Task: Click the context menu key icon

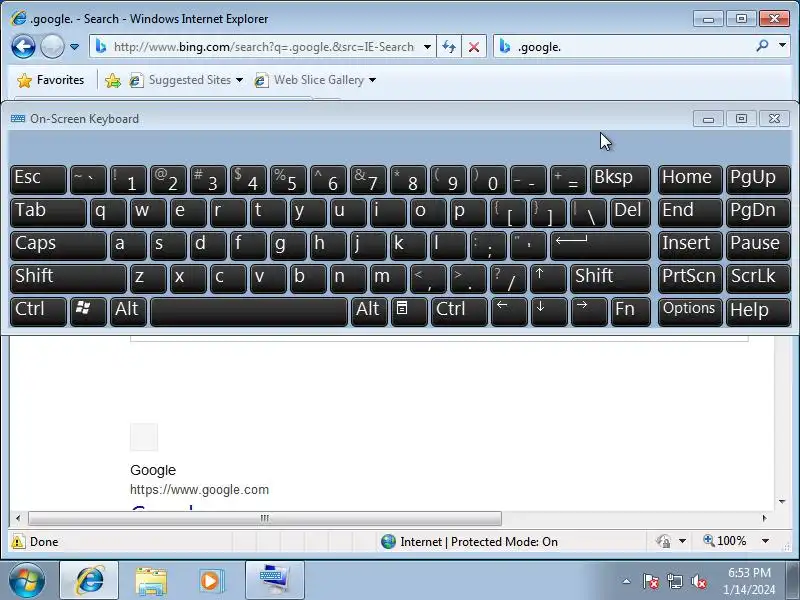Action: [x=409, y=312]
